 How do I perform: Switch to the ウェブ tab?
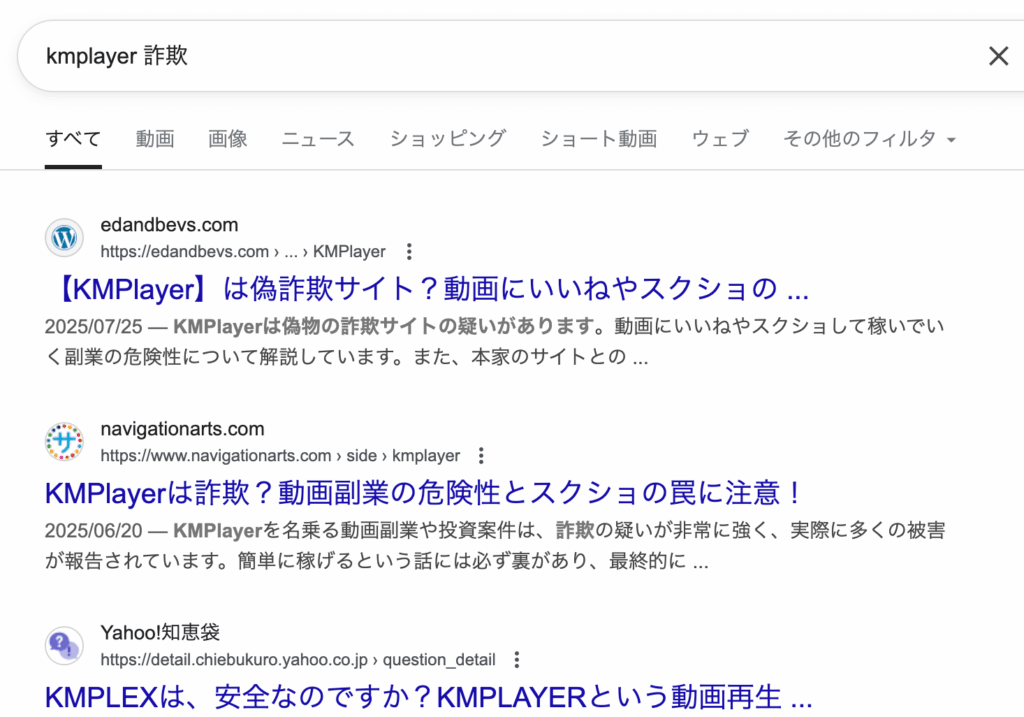pos(720,139)
